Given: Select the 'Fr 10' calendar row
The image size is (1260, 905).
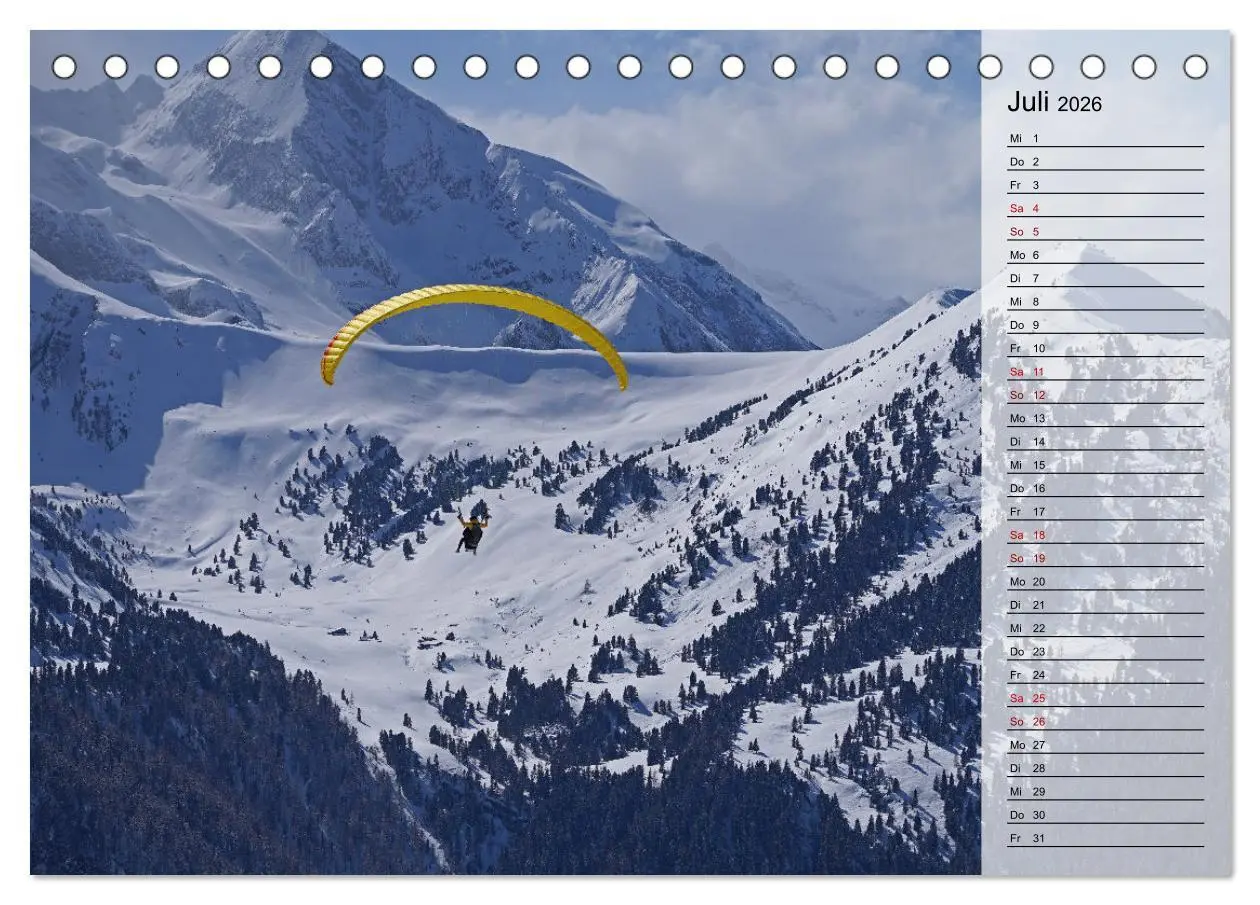Looking at the screenshot, I should (x=1105, y=348).
